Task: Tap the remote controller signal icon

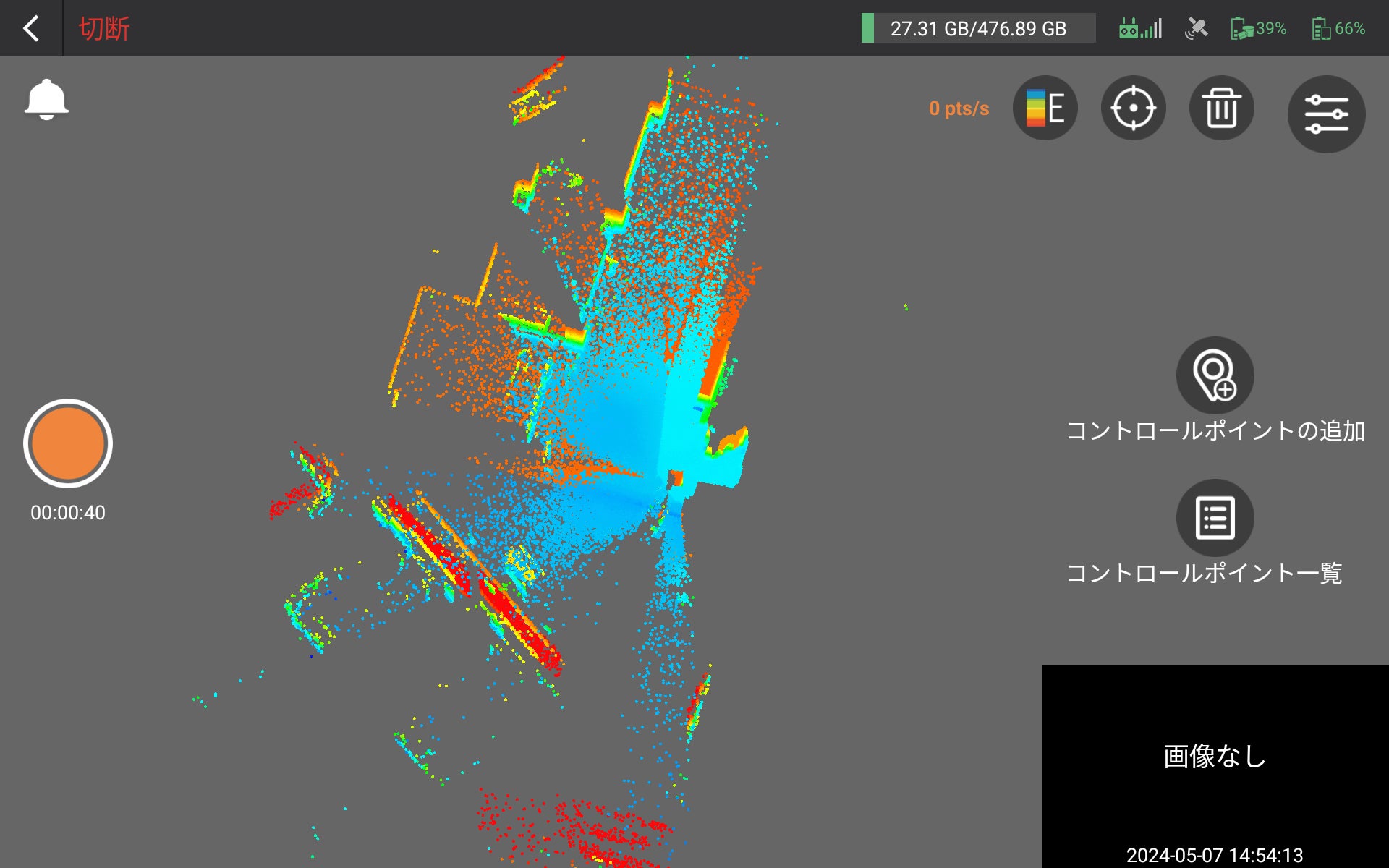Action: coord(1140,29)
